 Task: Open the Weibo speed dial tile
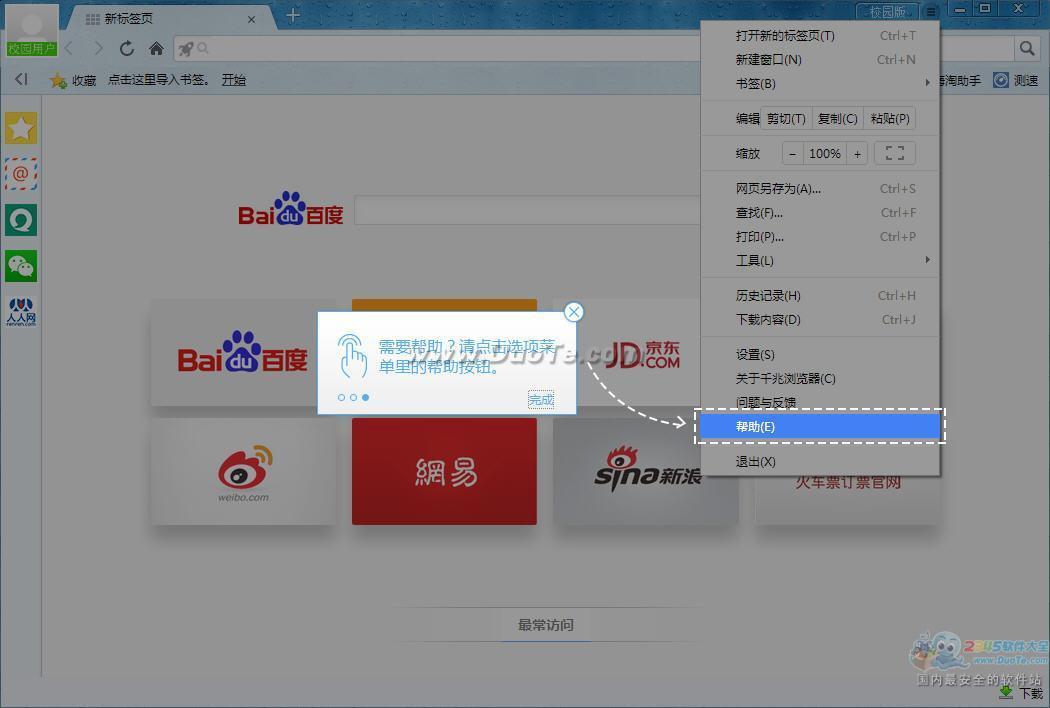243,472
